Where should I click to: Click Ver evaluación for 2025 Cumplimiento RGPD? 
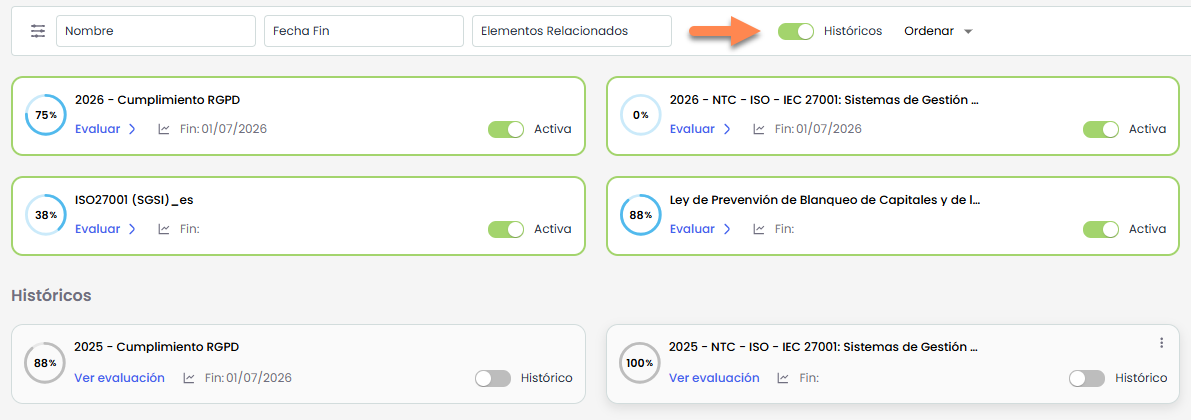point(119,378)
